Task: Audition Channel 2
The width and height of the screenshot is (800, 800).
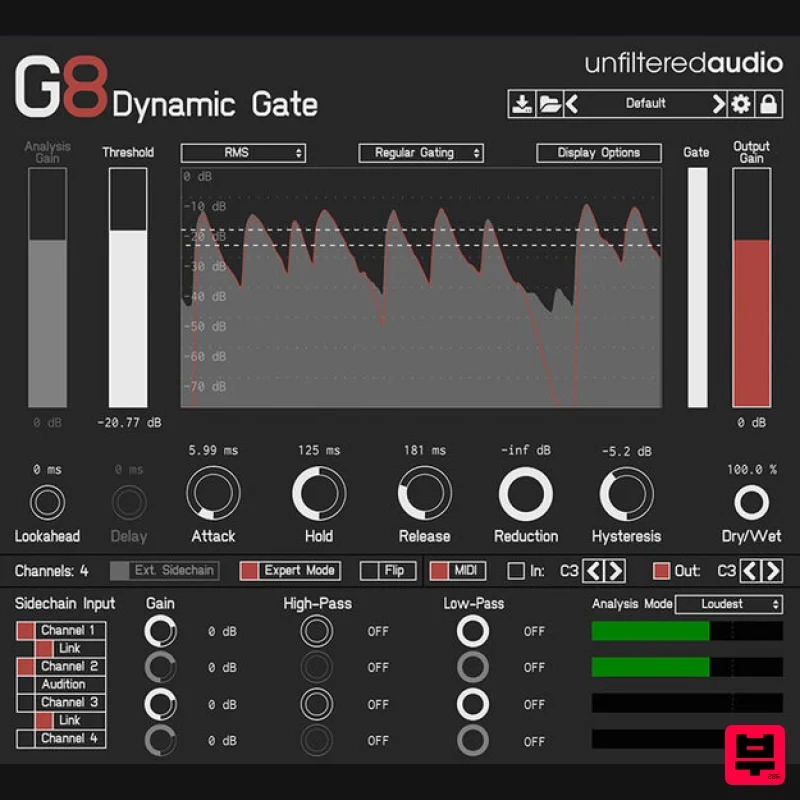Action: 61,684
